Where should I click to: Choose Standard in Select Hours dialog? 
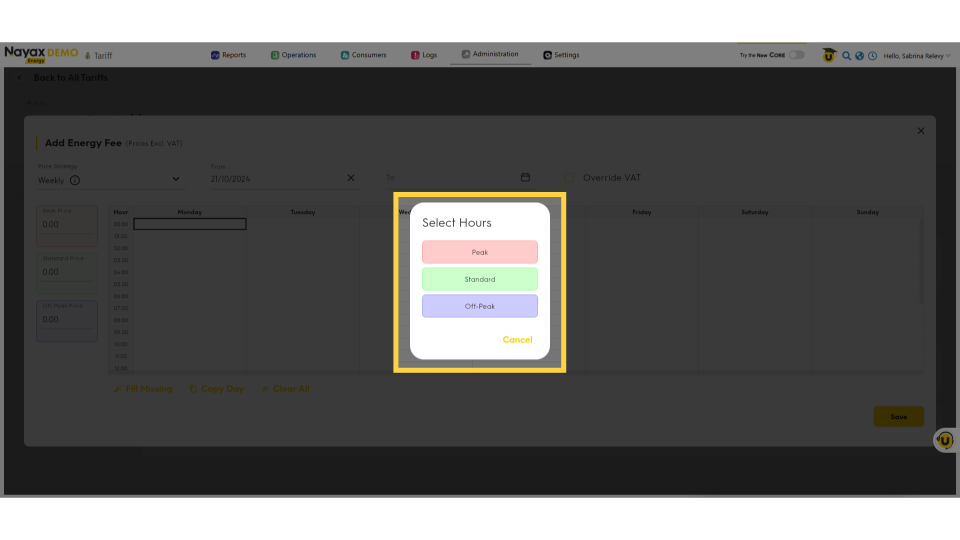tap(479, 279)
